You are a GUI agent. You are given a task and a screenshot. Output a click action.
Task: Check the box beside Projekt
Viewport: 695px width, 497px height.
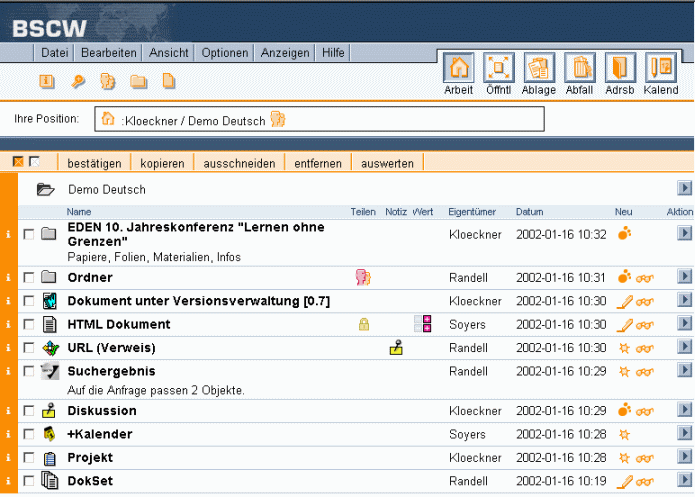click(x=28, y=458)
